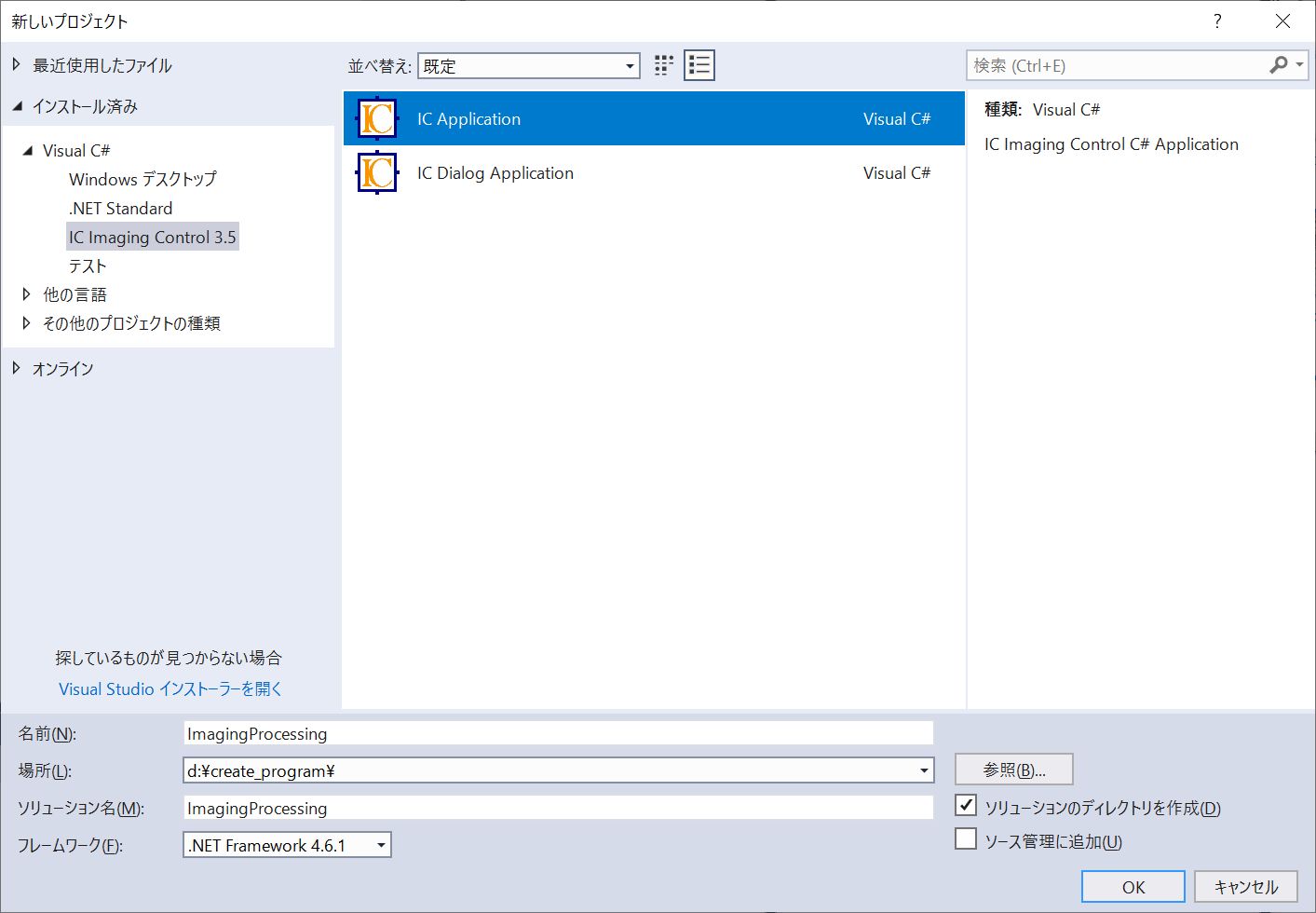Expand the Recent files node
This screenshot has width=1316, height=913.
(x=17, y=64)
